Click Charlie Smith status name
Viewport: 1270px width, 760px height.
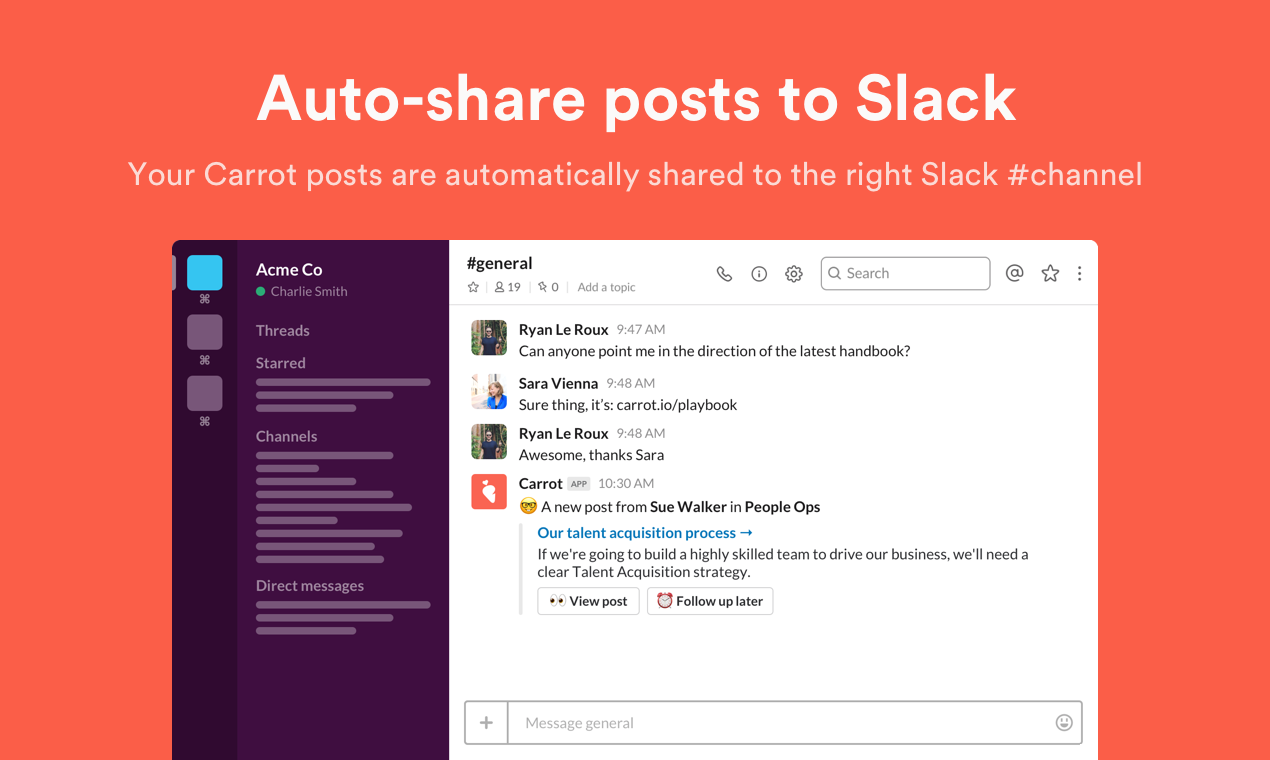coord(309,291)
